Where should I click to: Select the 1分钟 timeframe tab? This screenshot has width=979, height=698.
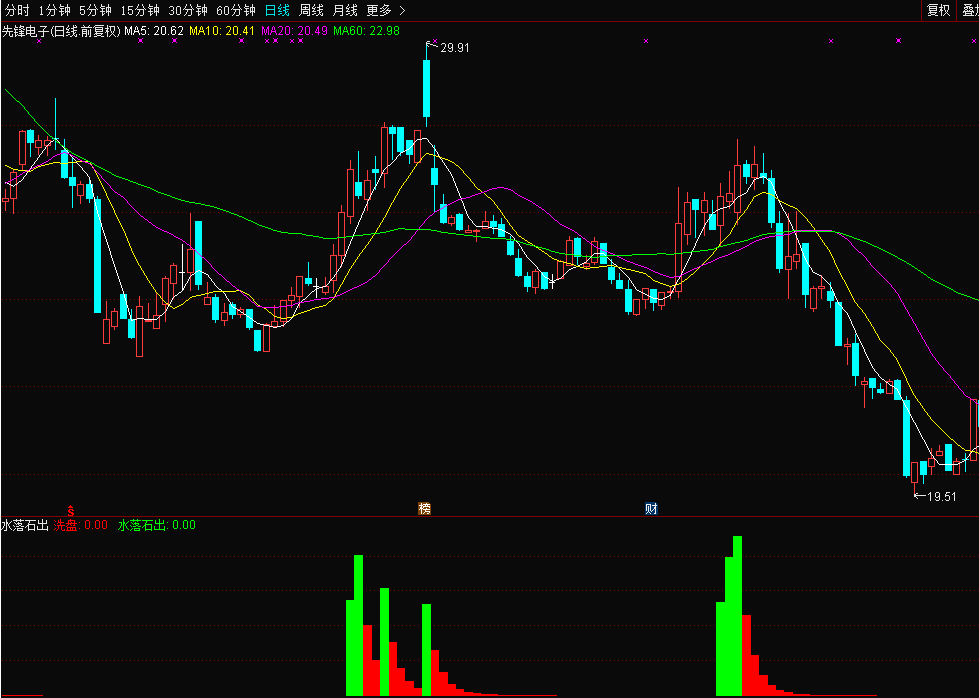coord(54,11)
